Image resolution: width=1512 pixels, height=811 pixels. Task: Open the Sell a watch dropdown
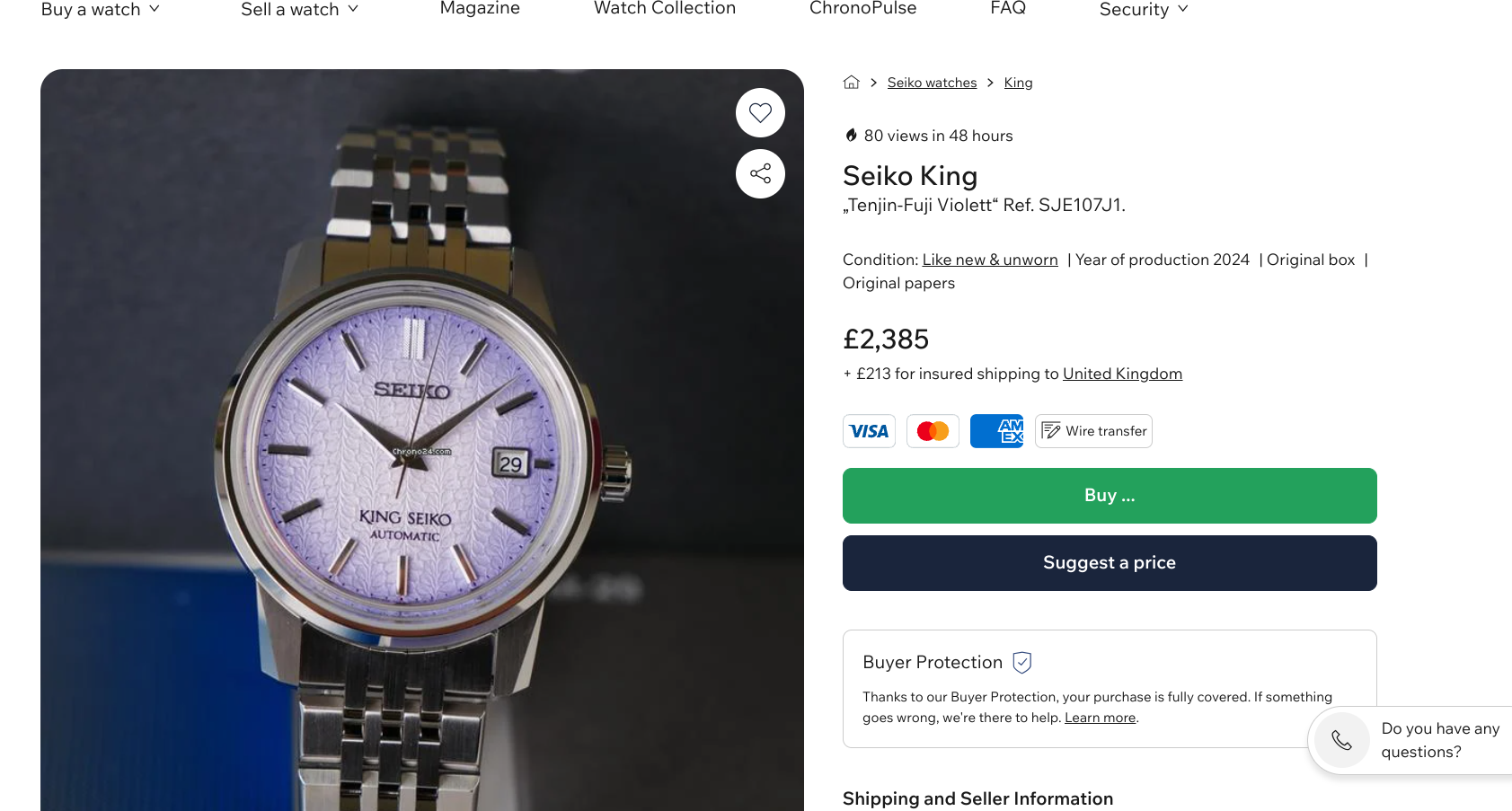click(299, 10)
